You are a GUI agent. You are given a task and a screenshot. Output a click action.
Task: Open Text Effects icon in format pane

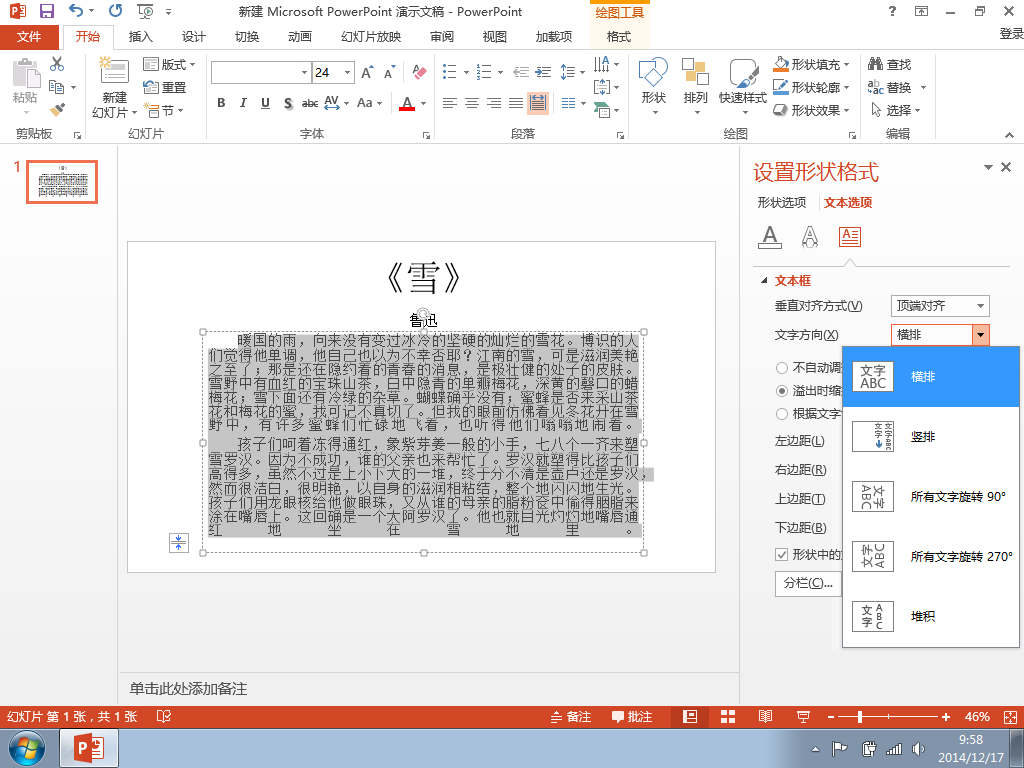tap(810, 236)
